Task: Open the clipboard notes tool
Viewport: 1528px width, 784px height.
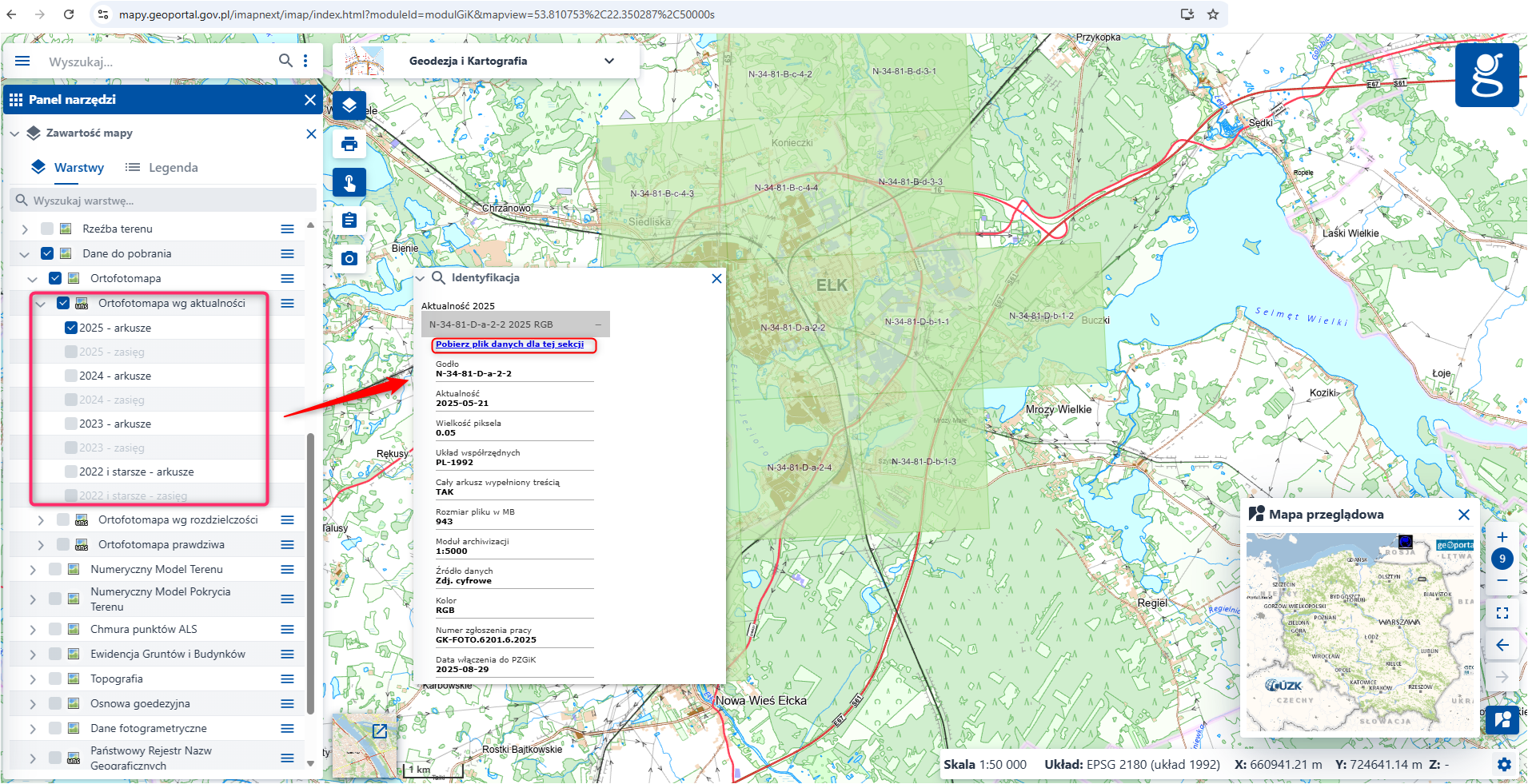Action: tap(349, 221)
